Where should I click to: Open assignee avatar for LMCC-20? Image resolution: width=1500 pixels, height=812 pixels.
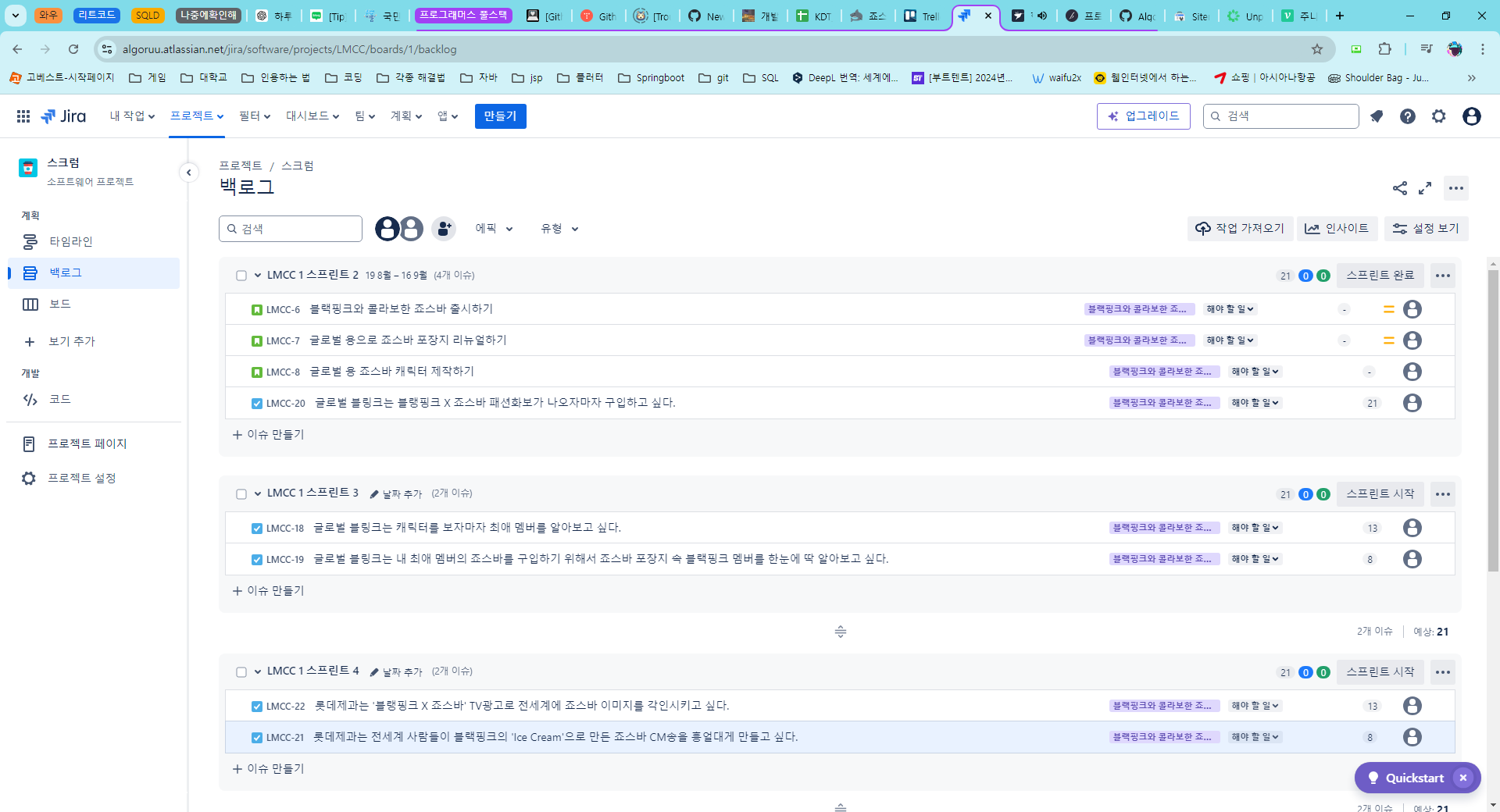(1412, 403)
